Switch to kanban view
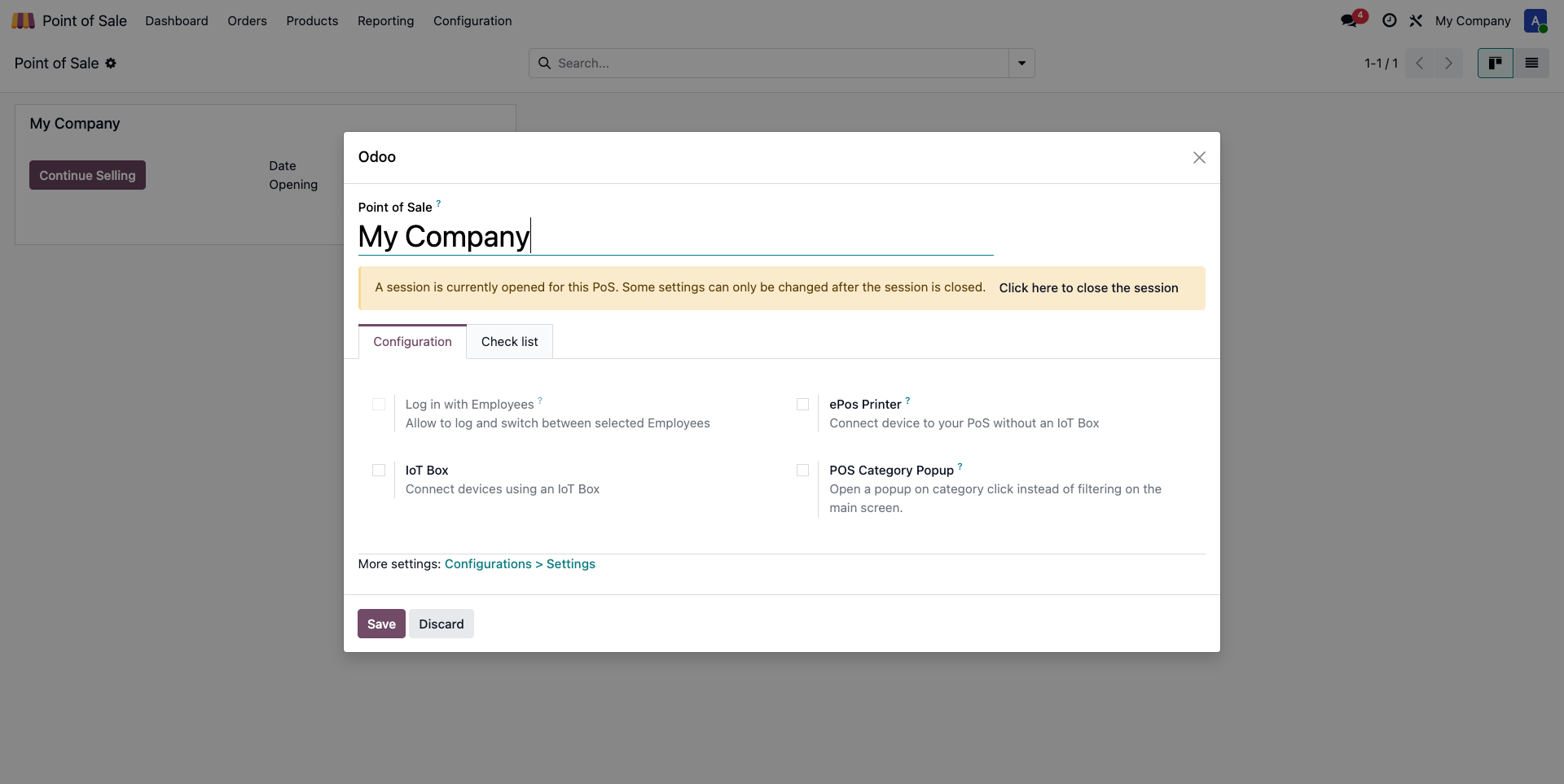Screen dimensions: 1564x784 pos(1495,63)
